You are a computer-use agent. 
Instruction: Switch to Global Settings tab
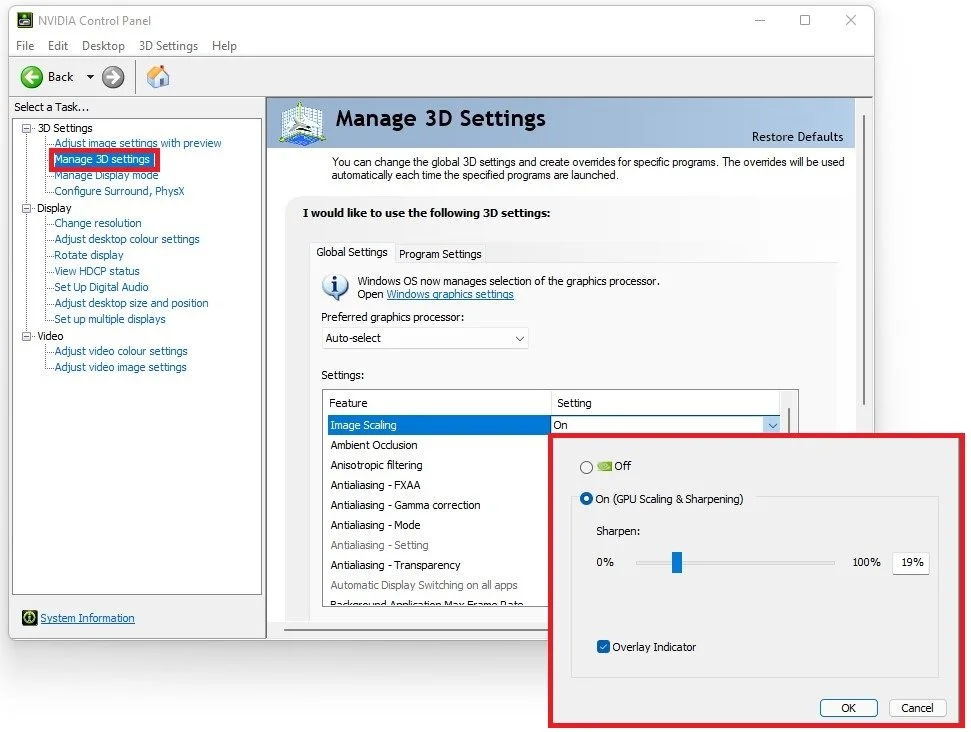pos(351,252)
